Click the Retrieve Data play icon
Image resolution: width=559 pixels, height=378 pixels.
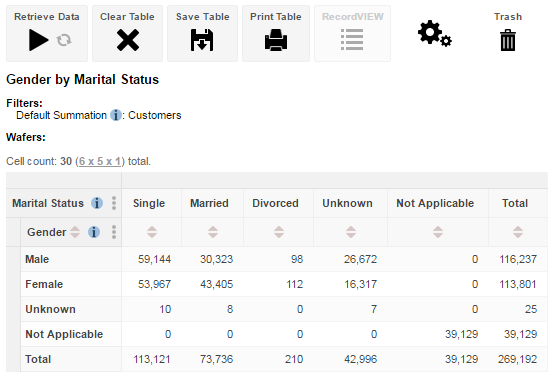pyautogui.click(x=39, y=40)
